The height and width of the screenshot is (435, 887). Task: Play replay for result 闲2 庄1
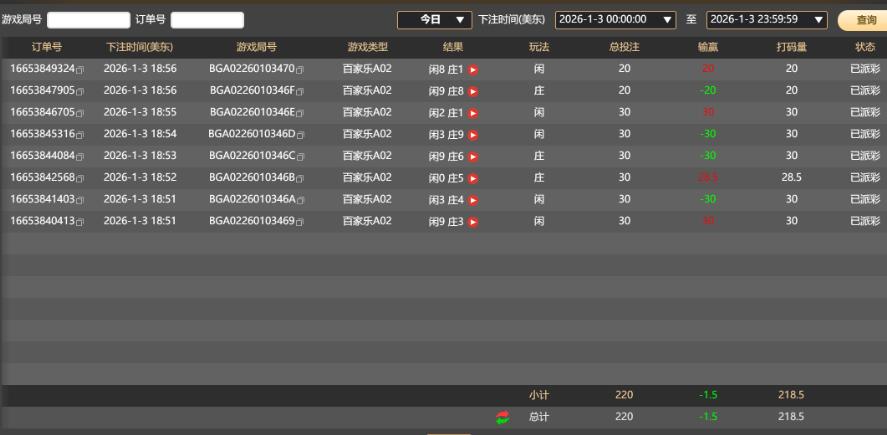click(x=473, y=113)
